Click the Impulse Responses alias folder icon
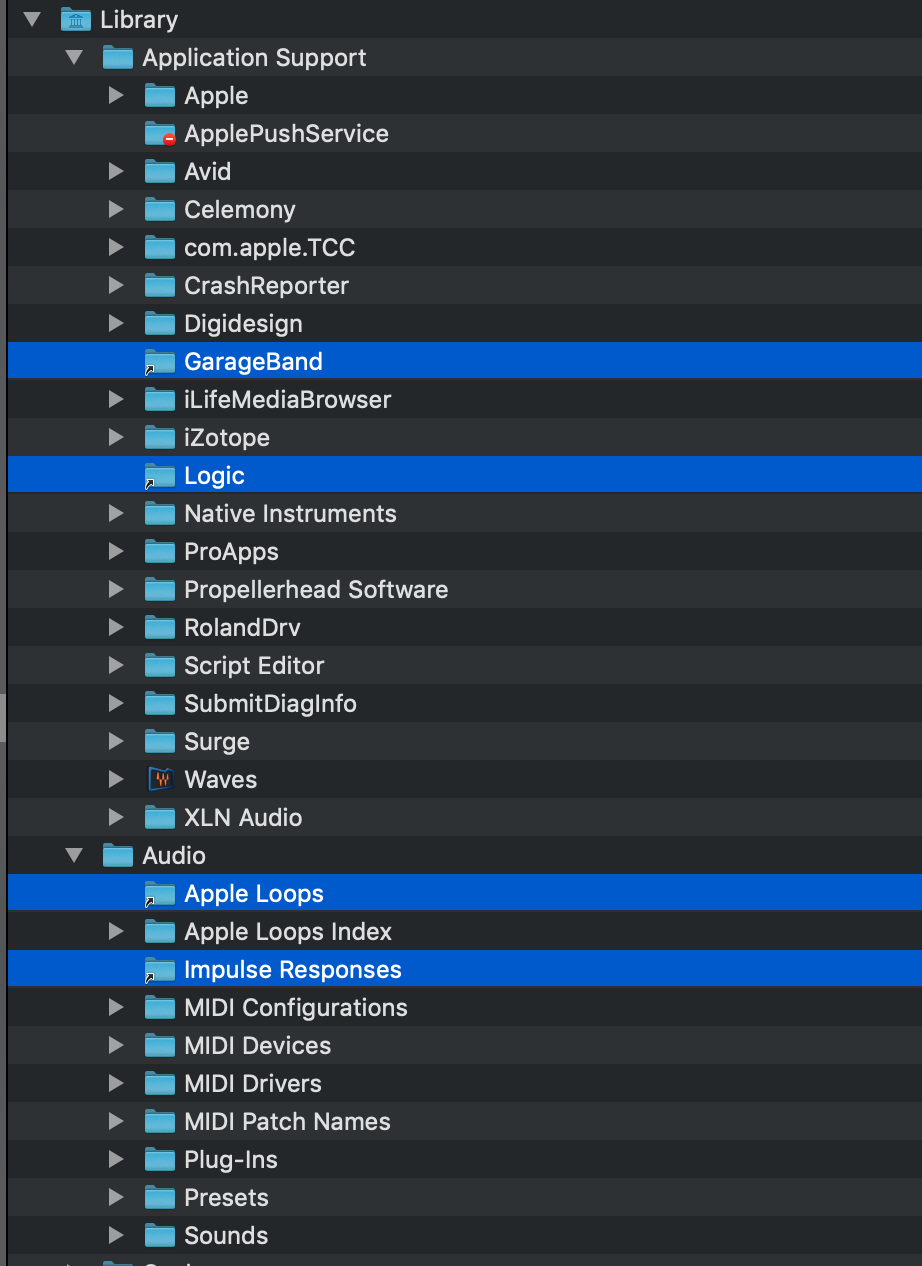Image resolution: width=922 pixels, height=1266 pixels. [160, 970]
